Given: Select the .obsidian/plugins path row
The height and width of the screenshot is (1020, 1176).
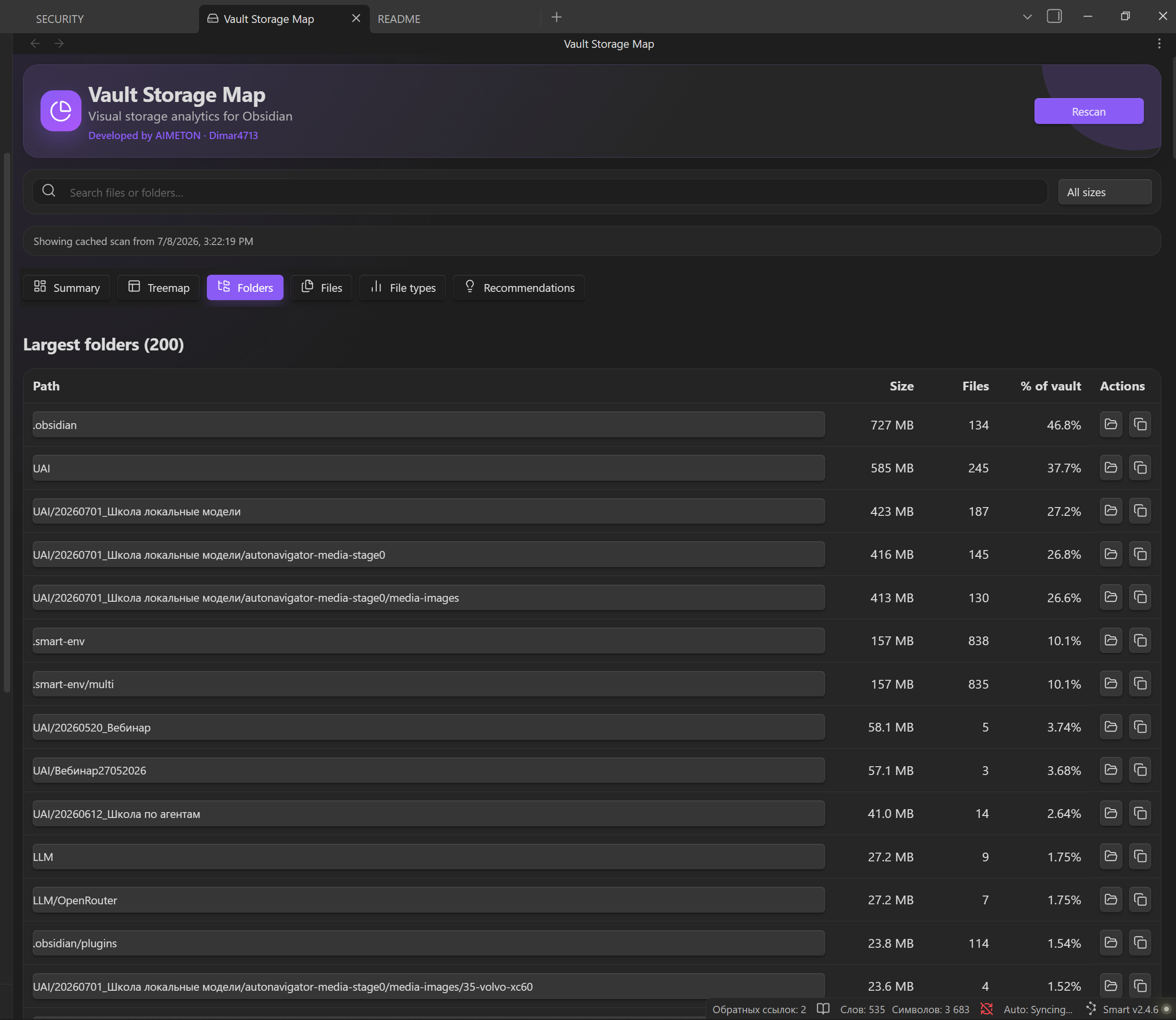Looking at the screenshot, I should (428, 943).
